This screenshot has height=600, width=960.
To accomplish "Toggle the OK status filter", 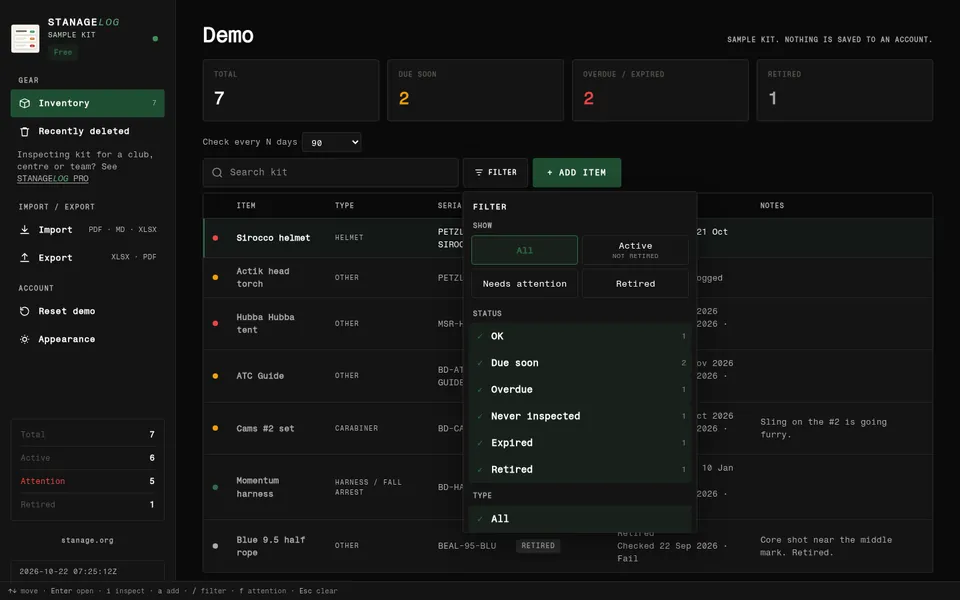I will (580, 336).
